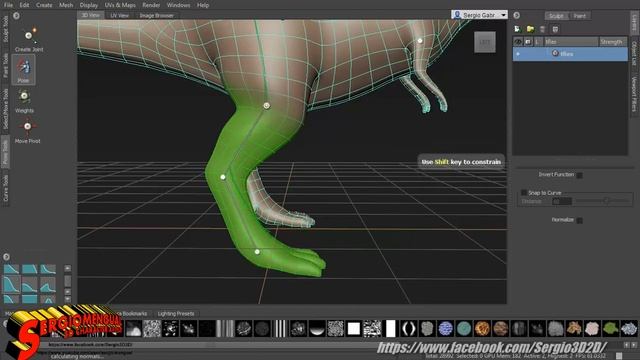Click the yellow folder icon in Layers panel

tap(530, 29)
